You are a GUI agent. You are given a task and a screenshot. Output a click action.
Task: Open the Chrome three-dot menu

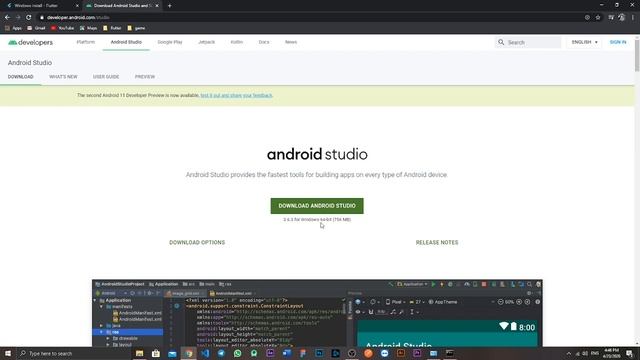pos(633,18)
